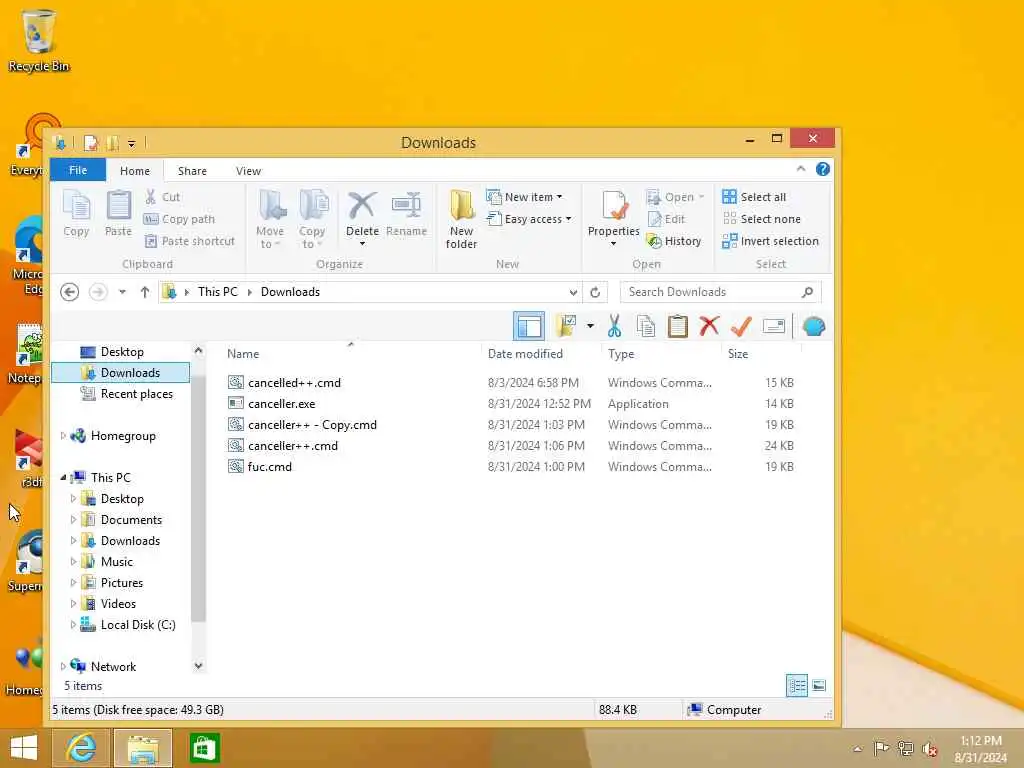
Task: Click Cut in Clipboard group
Action: [x=163, y=197]
